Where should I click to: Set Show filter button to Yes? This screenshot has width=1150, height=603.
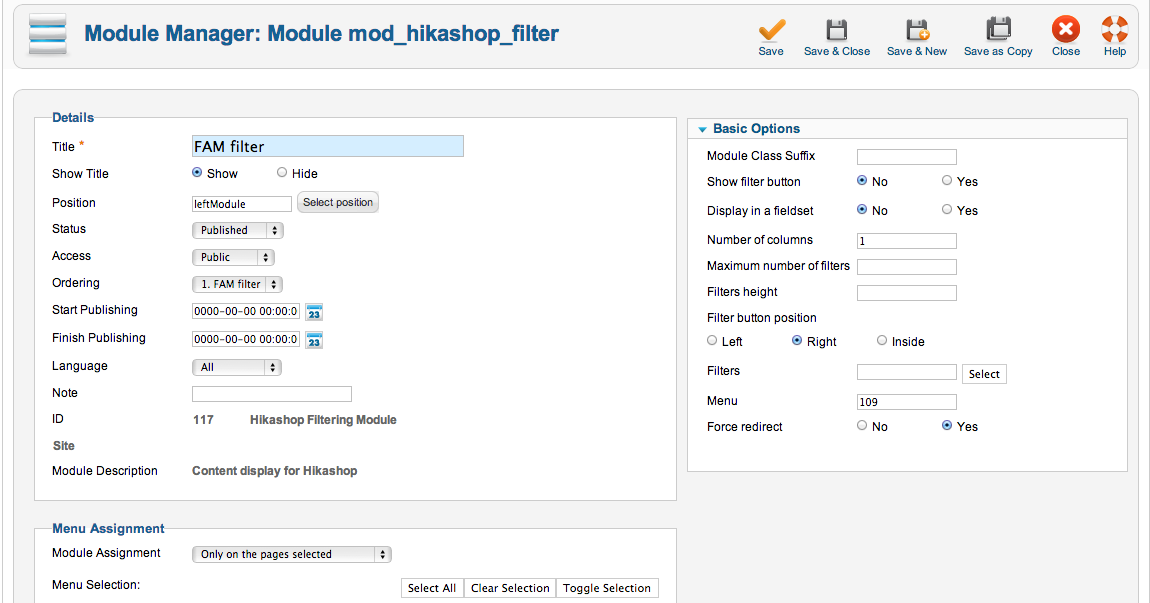pos(947,181)
